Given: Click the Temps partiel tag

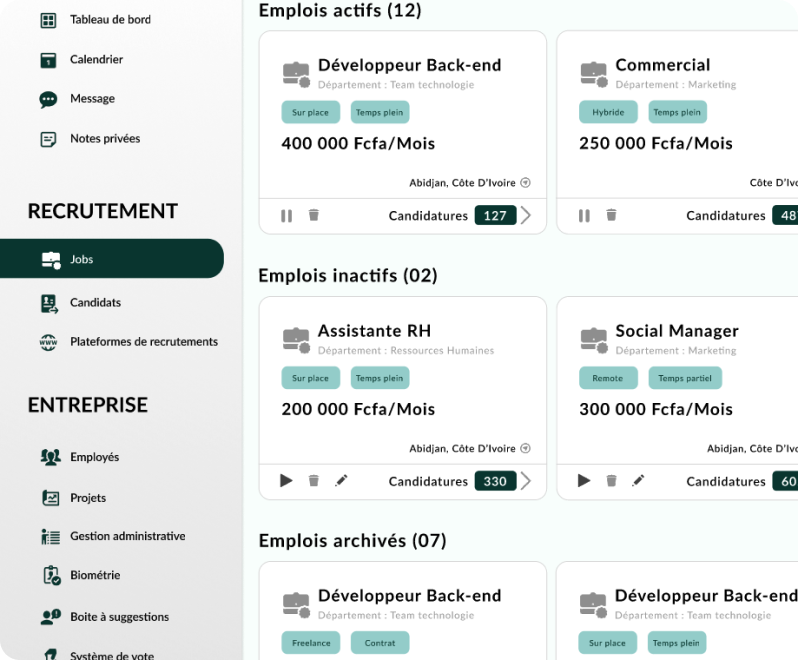Looking at the screenshot, I should pos(685,378).
